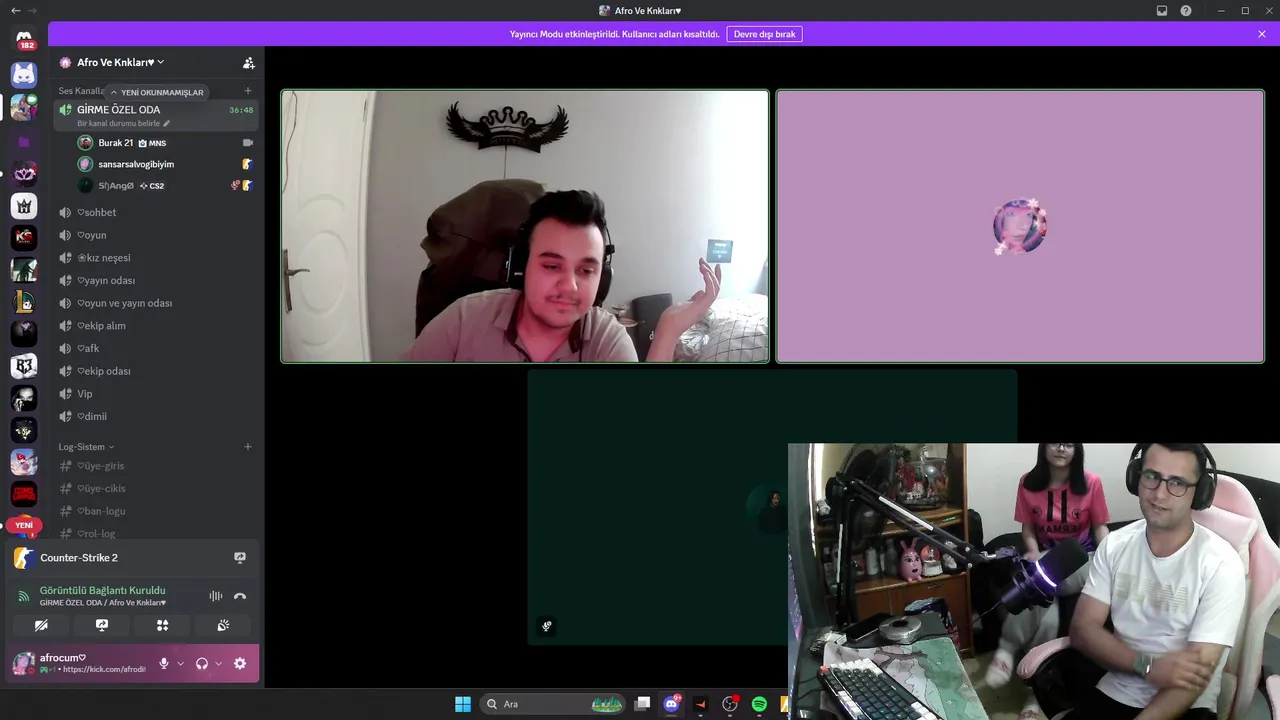
Task: Collapse the Ses Kanalları category
Action: pyautogui.click(x=82, y=91)
